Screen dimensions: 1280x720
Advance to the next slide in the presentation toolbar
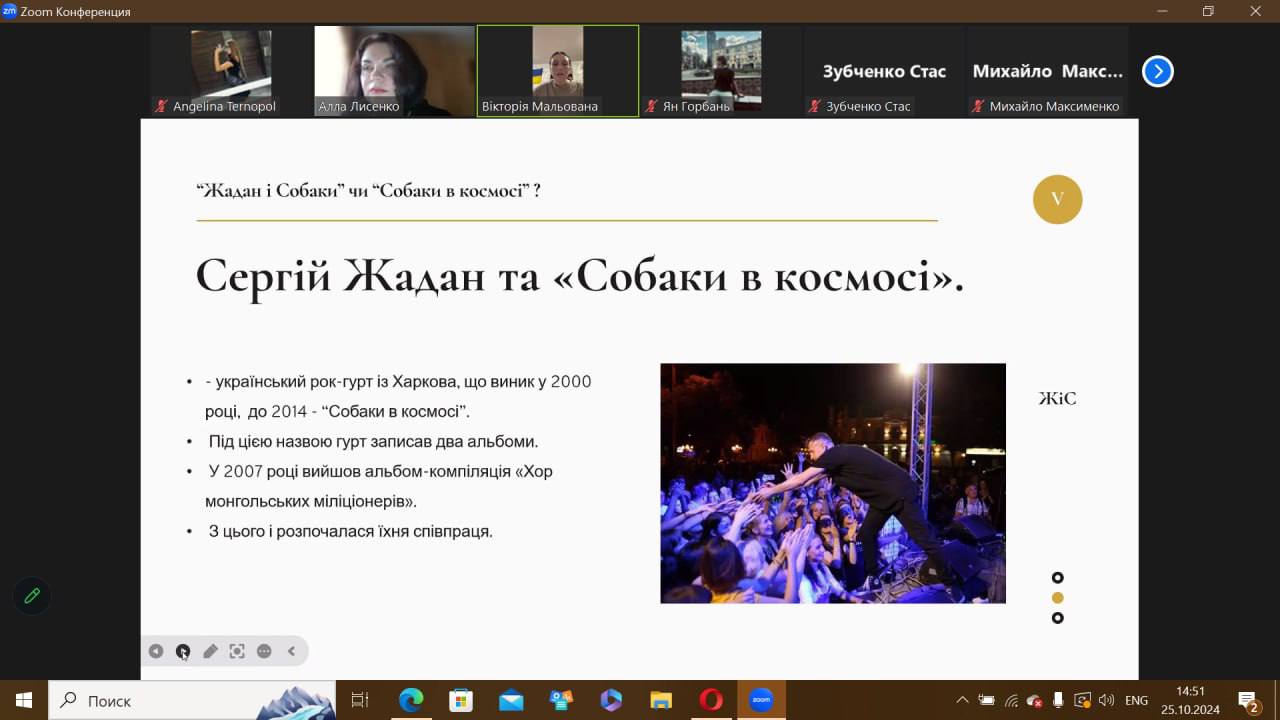pyautogui.click(x=183, y=651)
